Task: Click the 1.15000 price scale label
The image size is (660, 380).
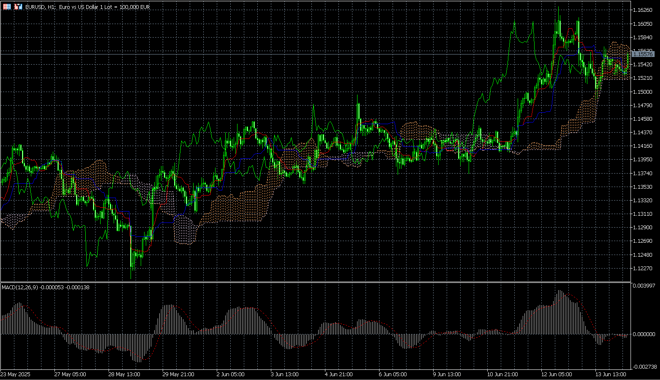Action: [x=642, y=92]
